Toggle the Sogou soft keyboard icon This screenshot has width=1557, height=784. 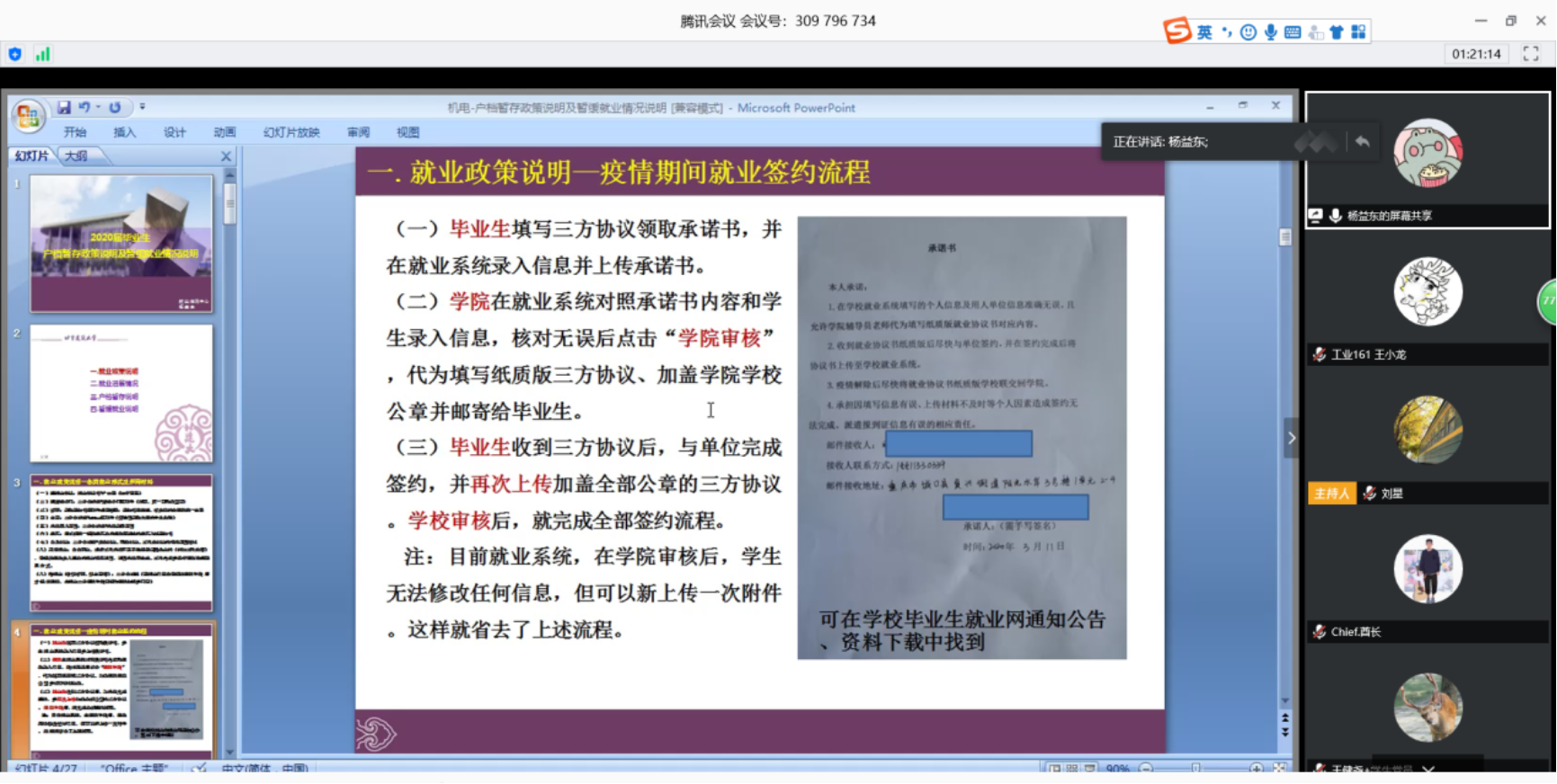coord(1293,32)
